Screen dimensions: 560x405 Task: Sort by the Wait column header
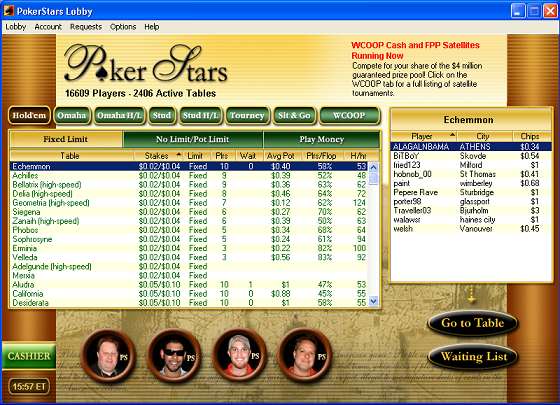(x=248, y=156)
